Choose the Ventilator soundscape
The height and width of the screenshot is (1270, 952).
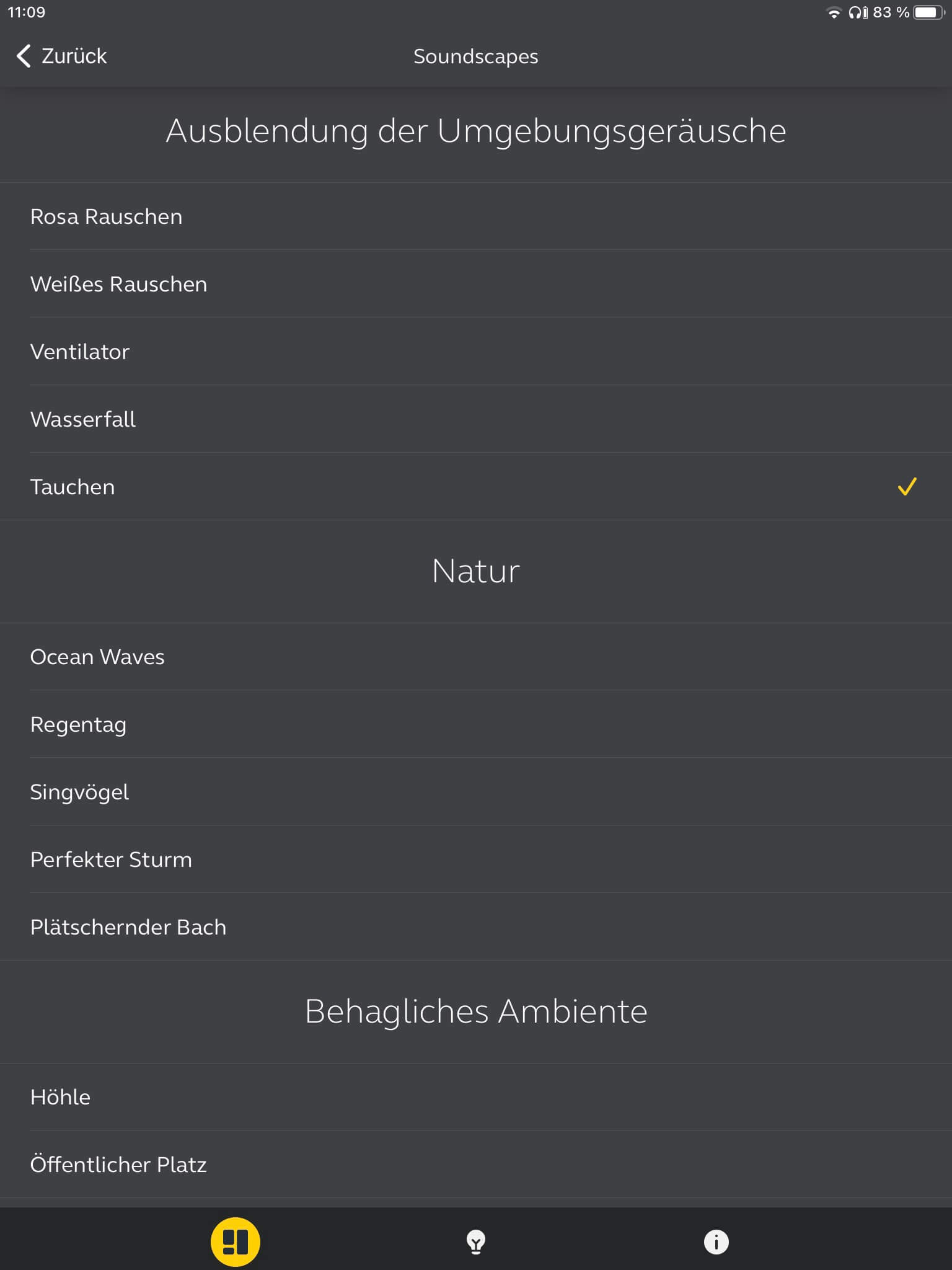[x=80, y=352]
